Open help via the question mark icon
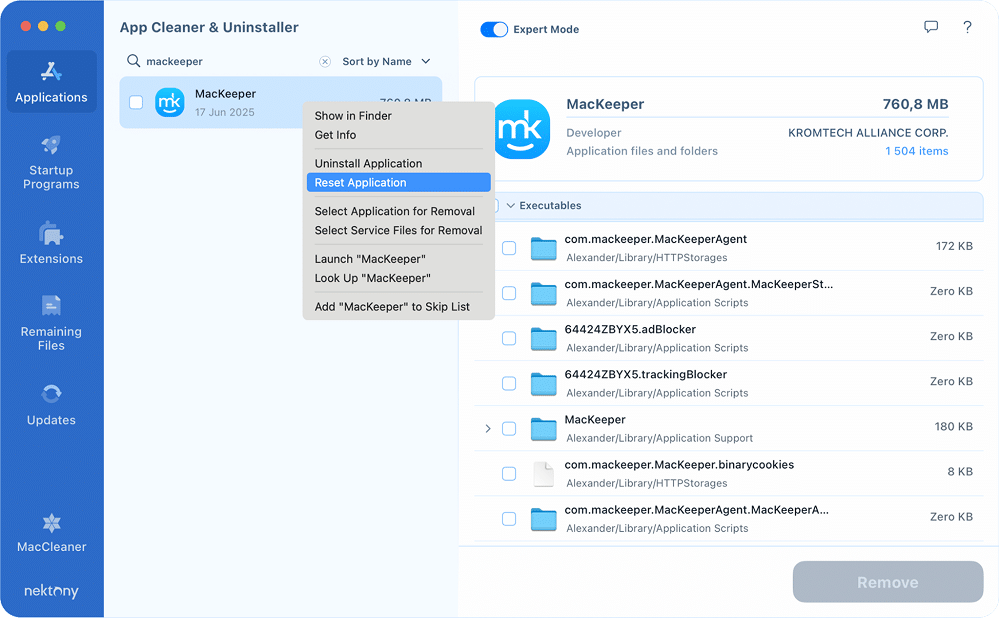The height and width of the screenshot is (618, 999). click(x=967, y=27)
